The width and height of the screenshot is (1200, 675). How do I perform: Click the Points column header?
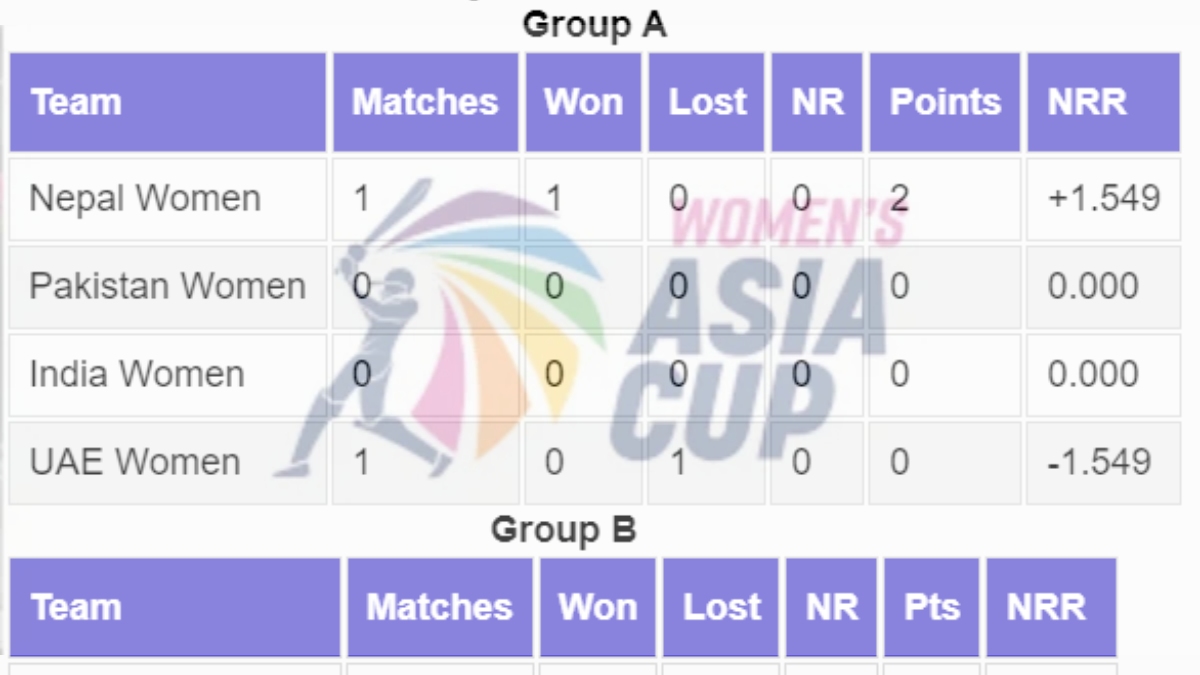[945, 102]
